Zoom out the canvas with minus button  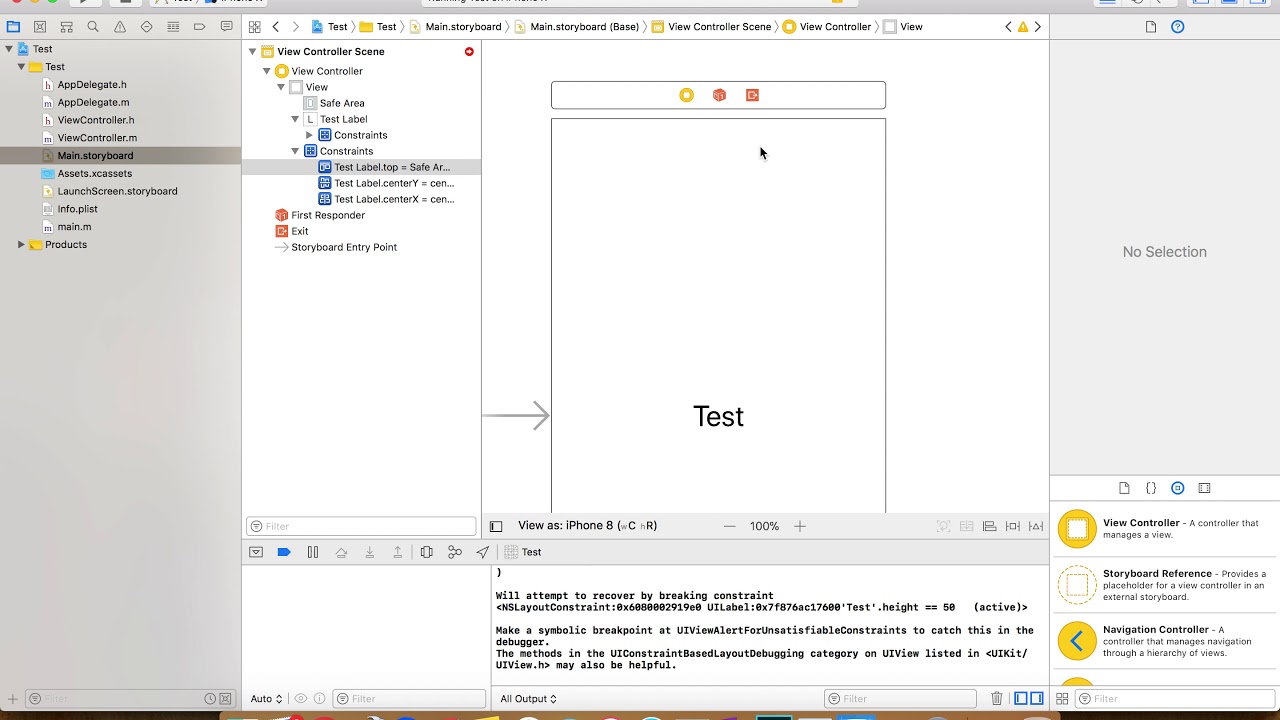coord(730,526)
